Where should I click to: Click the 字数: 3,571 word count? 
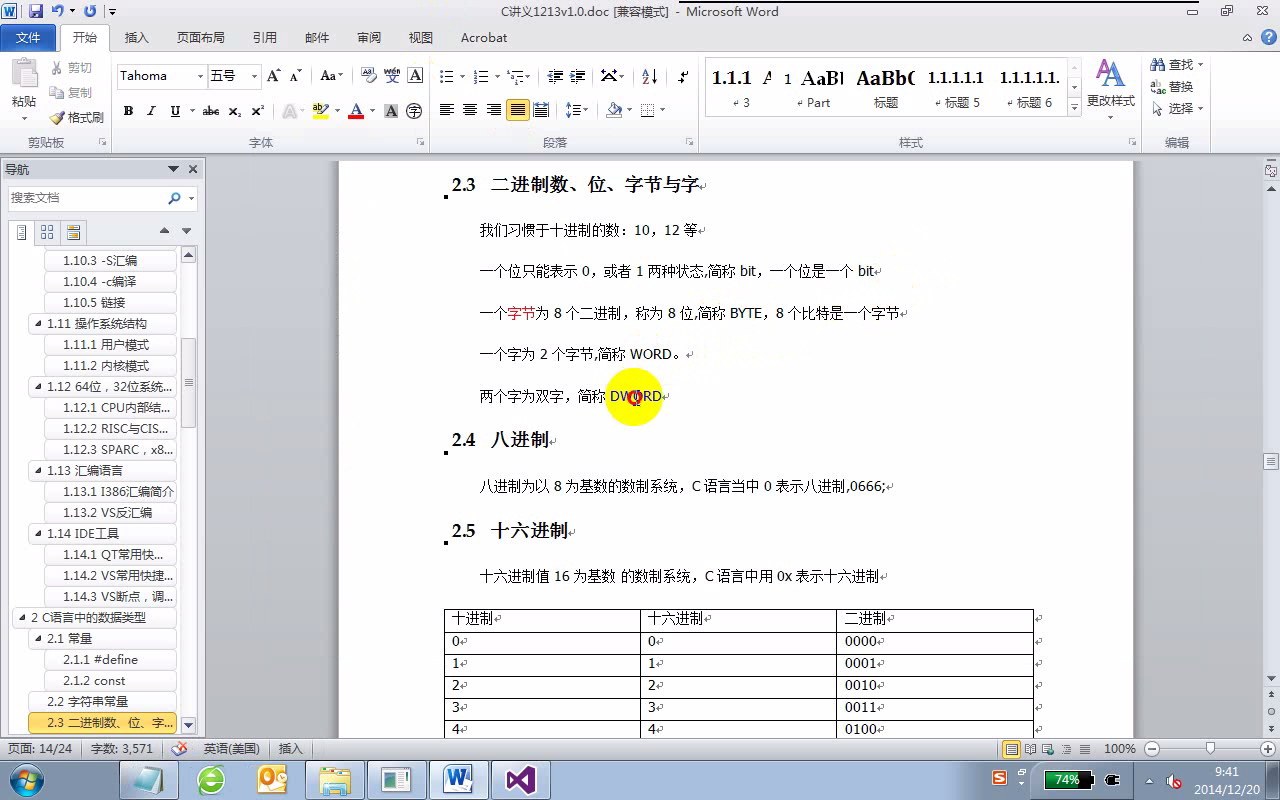pos(122,748)
